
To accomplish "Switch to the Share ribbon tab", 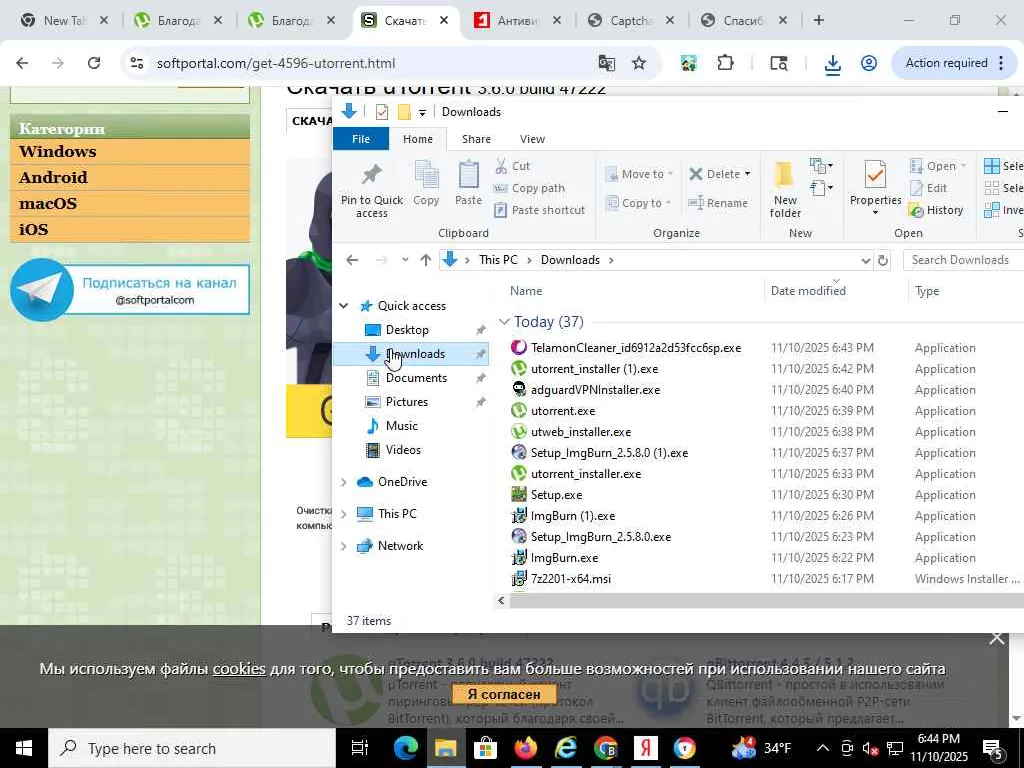I will click(476, 139).
